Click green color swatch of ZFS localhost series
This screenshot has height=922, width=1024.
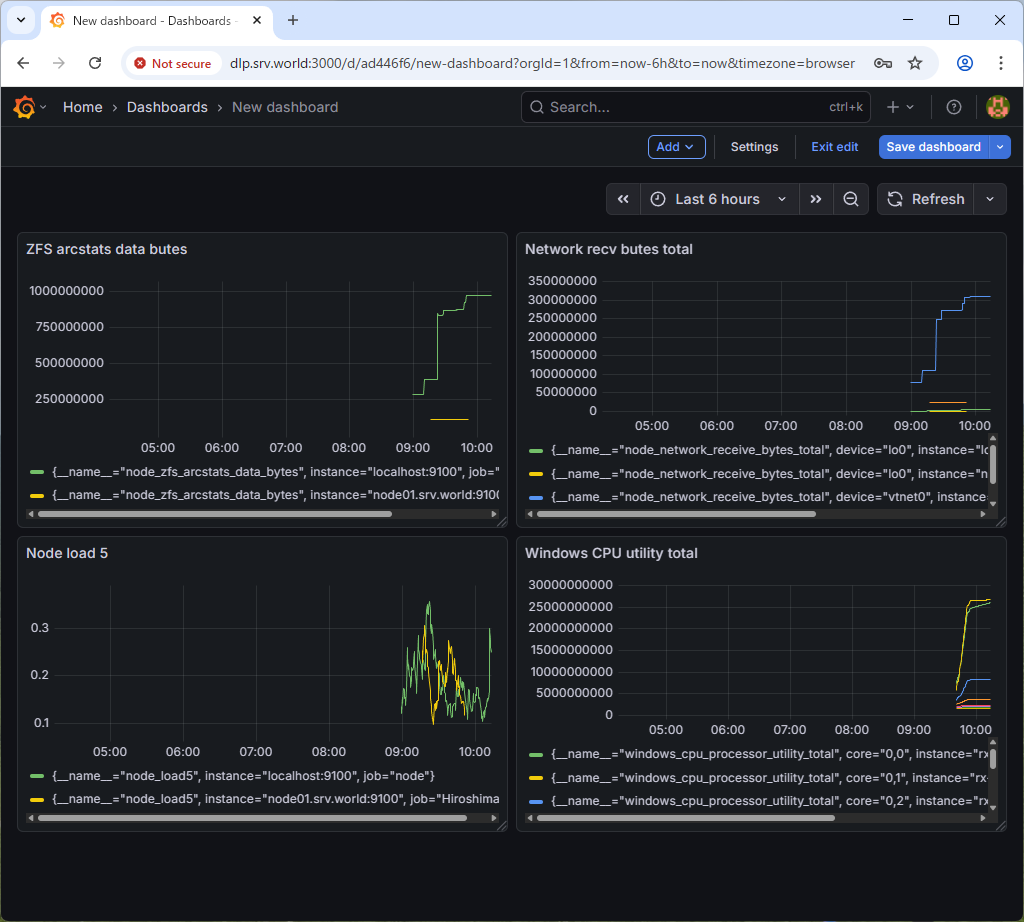click(x=37, y=472)
